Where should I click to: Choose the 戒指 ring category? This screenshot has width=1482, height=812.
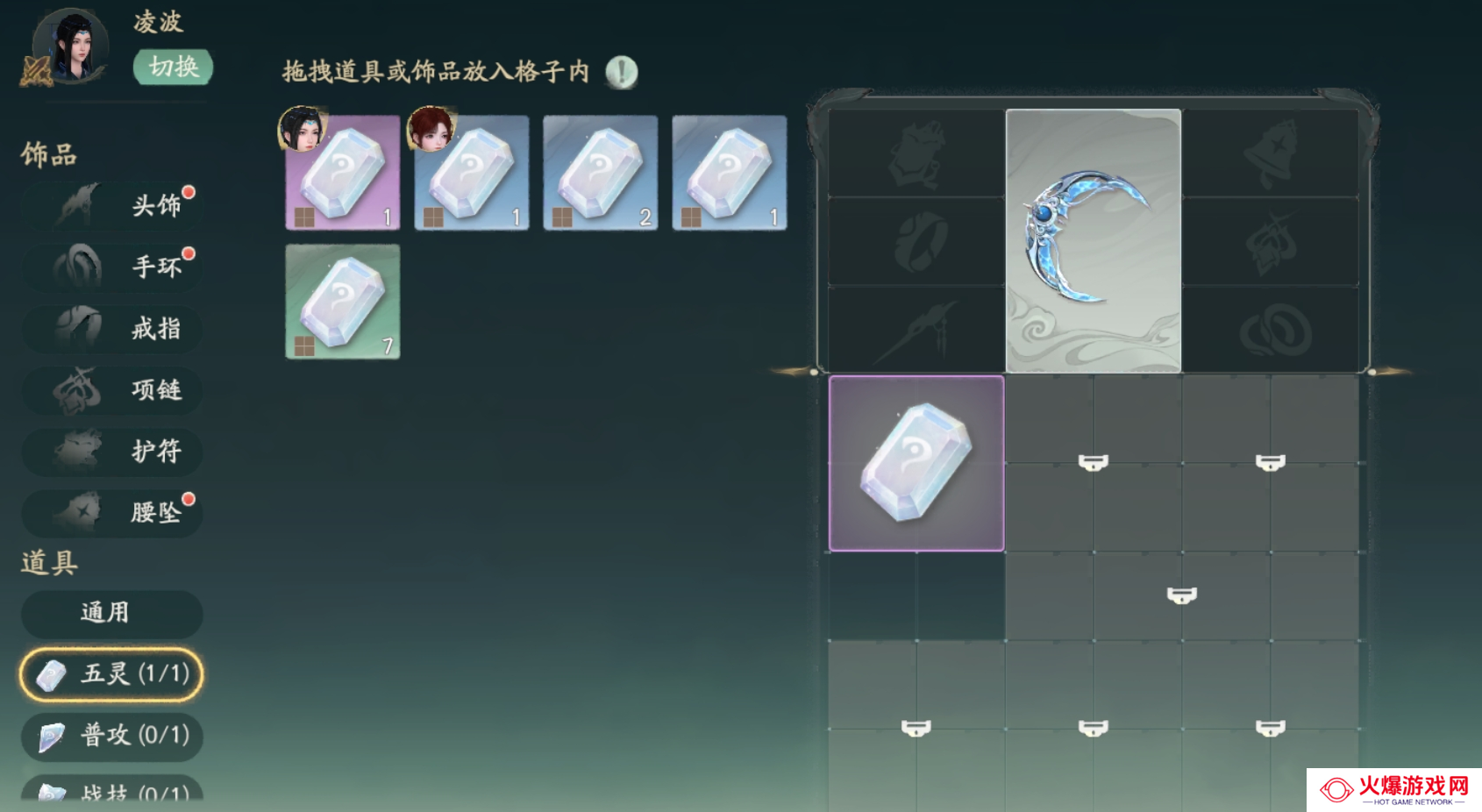[112, 328]
